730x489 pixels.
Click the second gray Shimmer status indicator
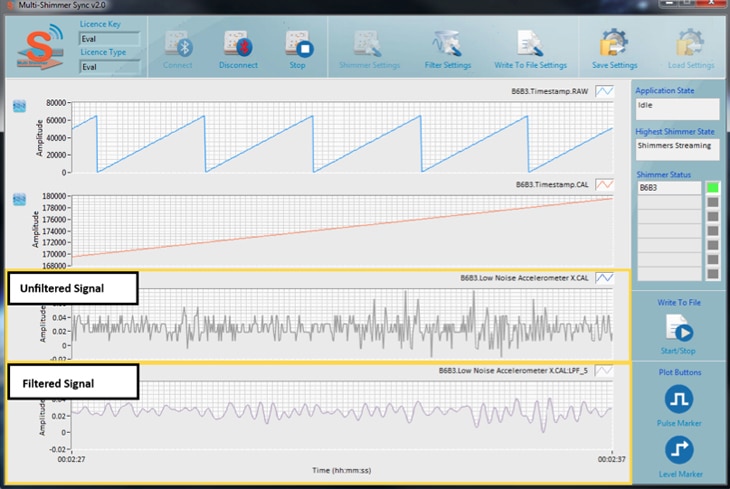point(712,217)
